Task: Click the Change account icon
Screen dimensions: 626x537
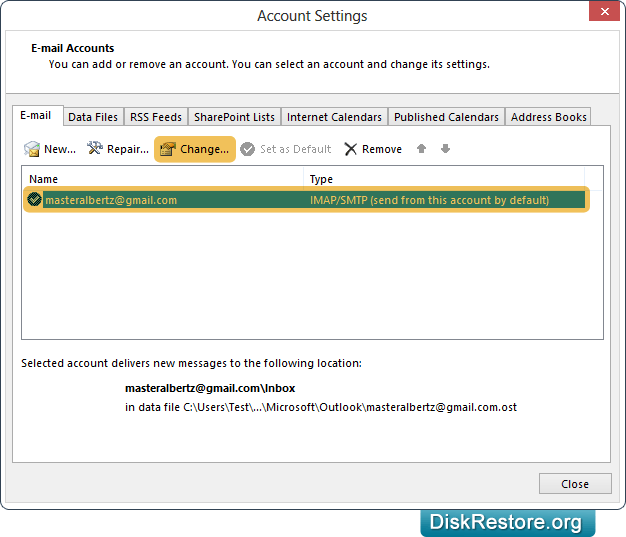Action: 168,149
